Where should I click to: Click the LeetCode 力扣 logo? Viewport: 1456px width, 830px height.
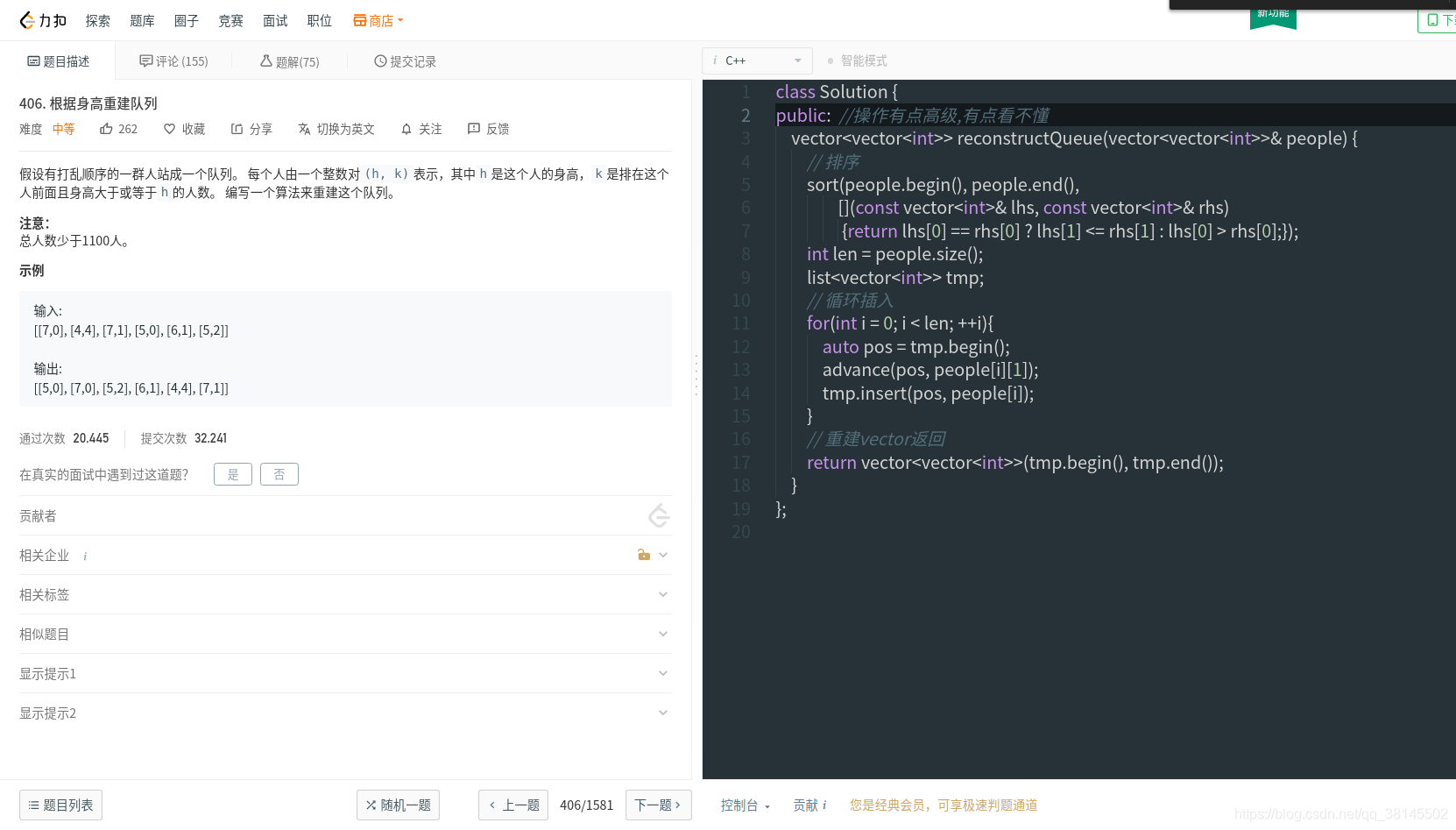coord(43,20)
